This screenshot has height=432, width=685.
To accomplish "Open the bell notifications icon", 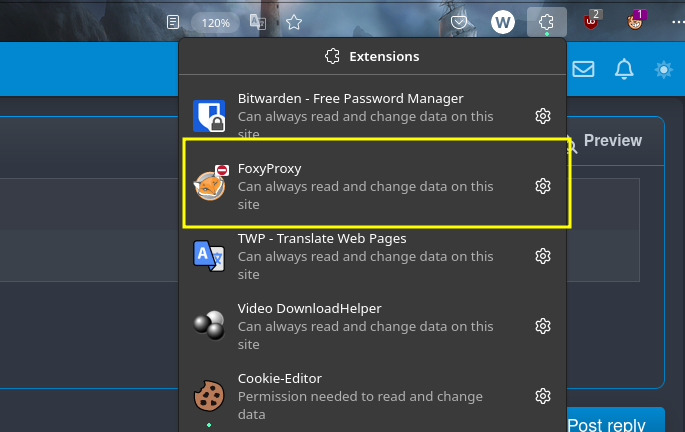I will coord(624,69).
